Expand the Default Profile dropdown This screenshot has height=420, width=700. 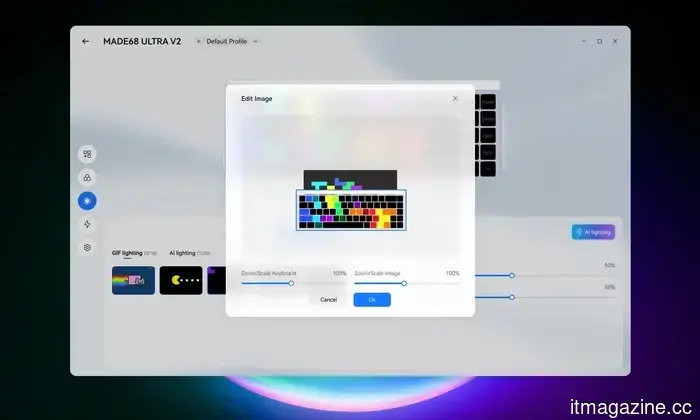point(227,41)
